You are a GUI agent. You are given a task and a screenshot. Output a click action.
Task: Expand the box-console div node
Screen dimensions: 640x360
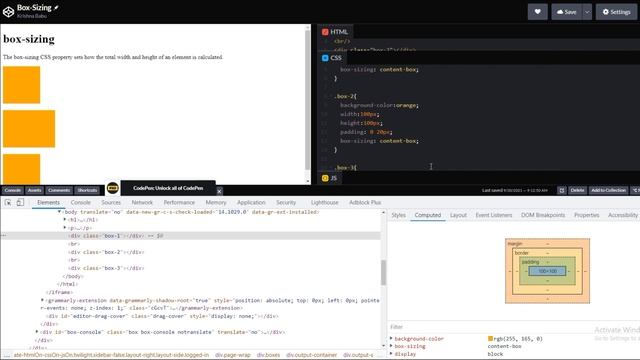click(x=37, y=332)
